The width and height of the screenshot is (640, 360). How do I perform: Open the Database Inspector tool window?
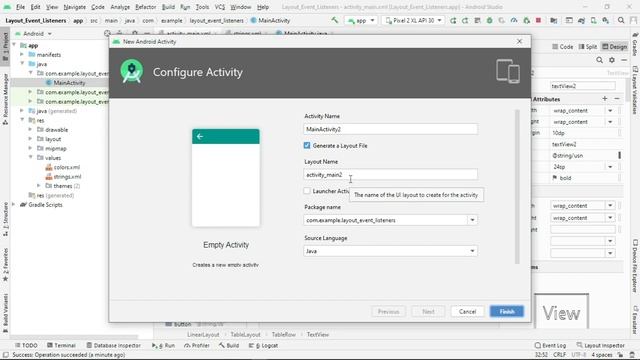[113, 345]
